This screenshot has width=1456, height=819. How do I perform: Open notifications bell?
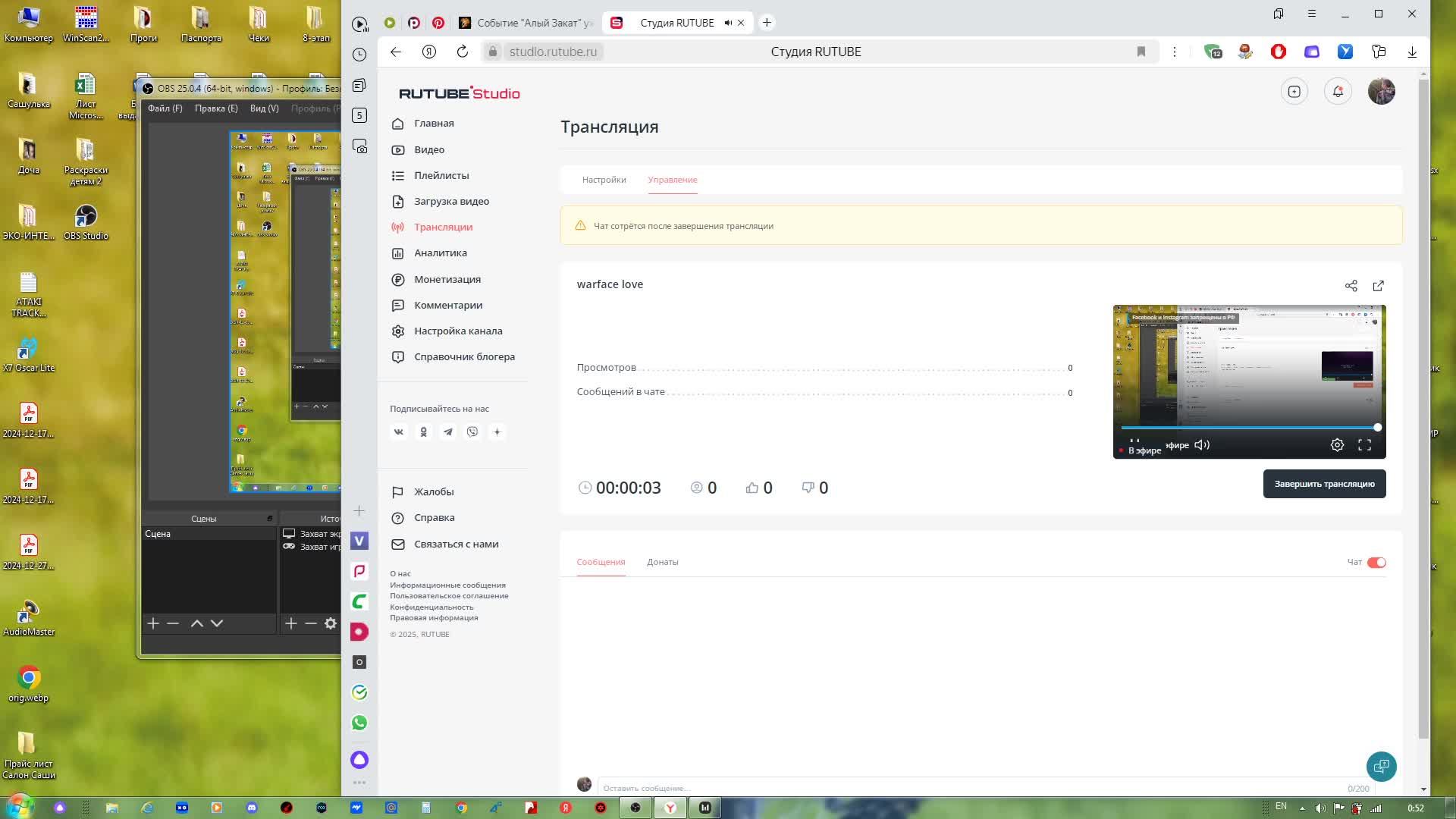(x=1338, y=92)
